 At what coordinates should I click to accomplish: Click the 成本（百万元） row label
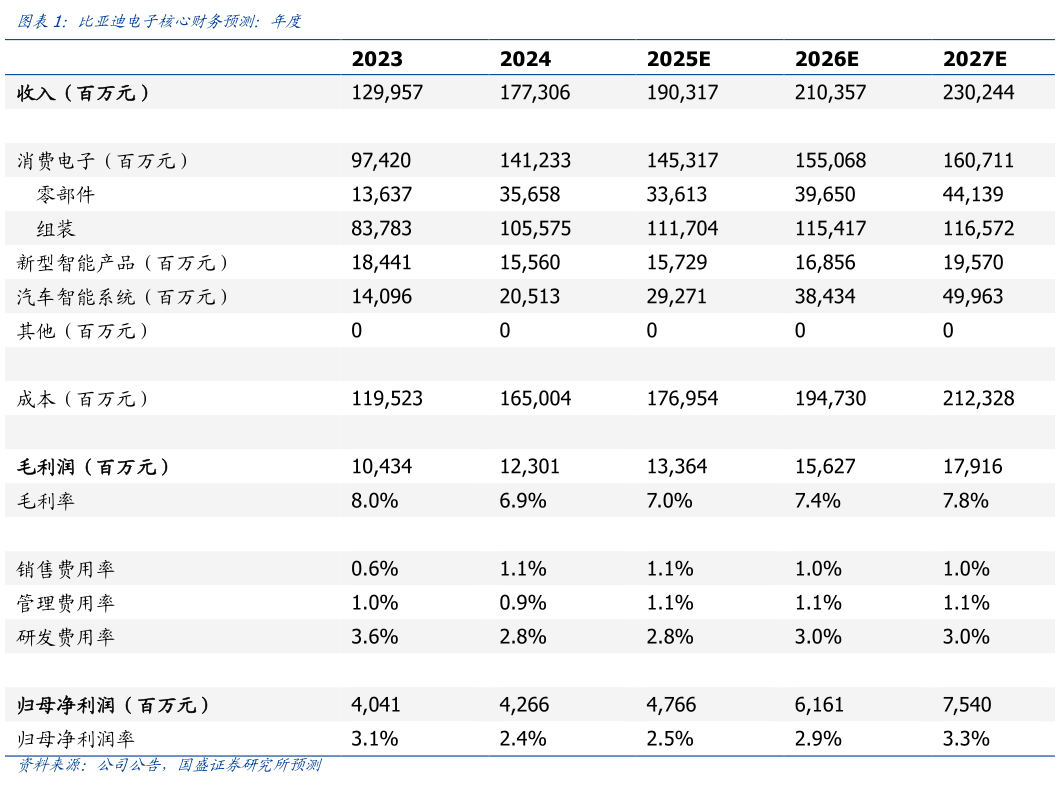pyautogui.click(x=84, y=399)
